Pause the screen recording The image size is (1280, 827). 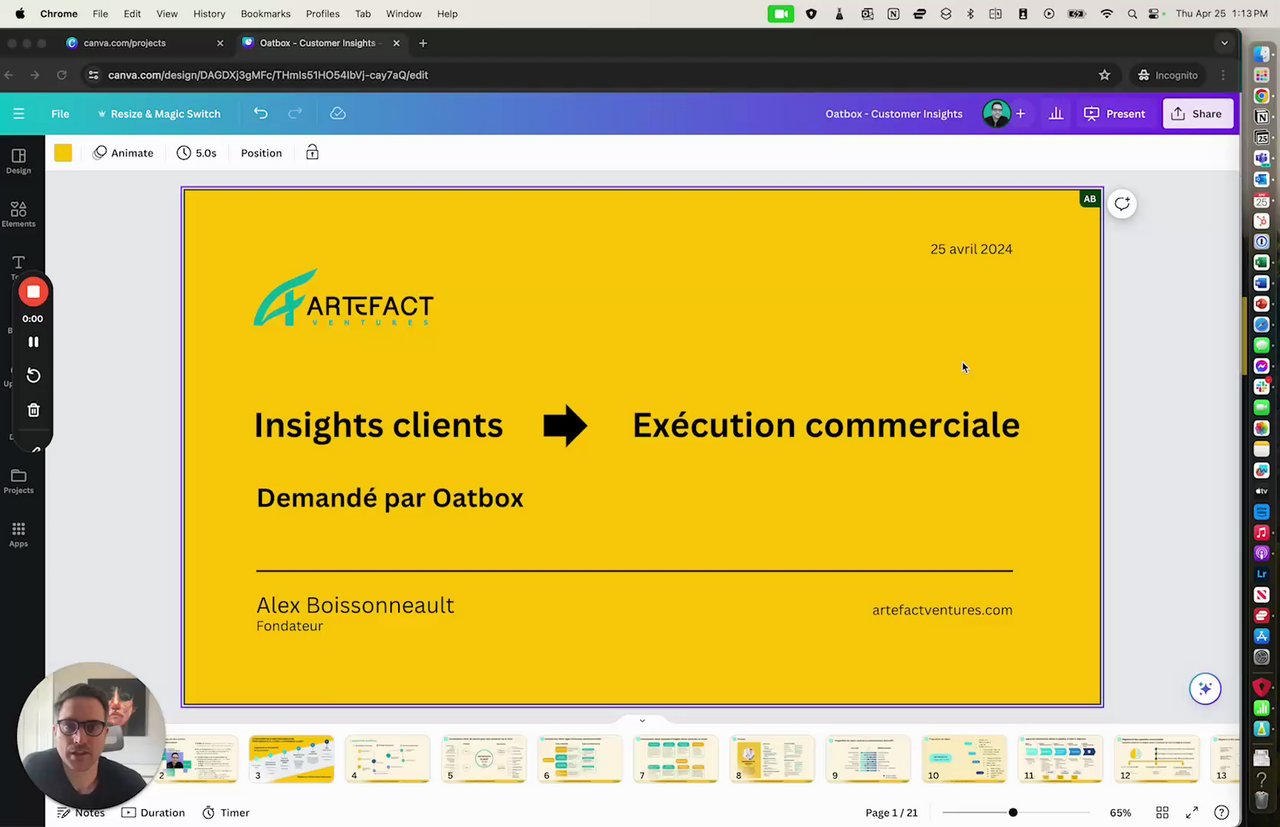coord(33,342)
